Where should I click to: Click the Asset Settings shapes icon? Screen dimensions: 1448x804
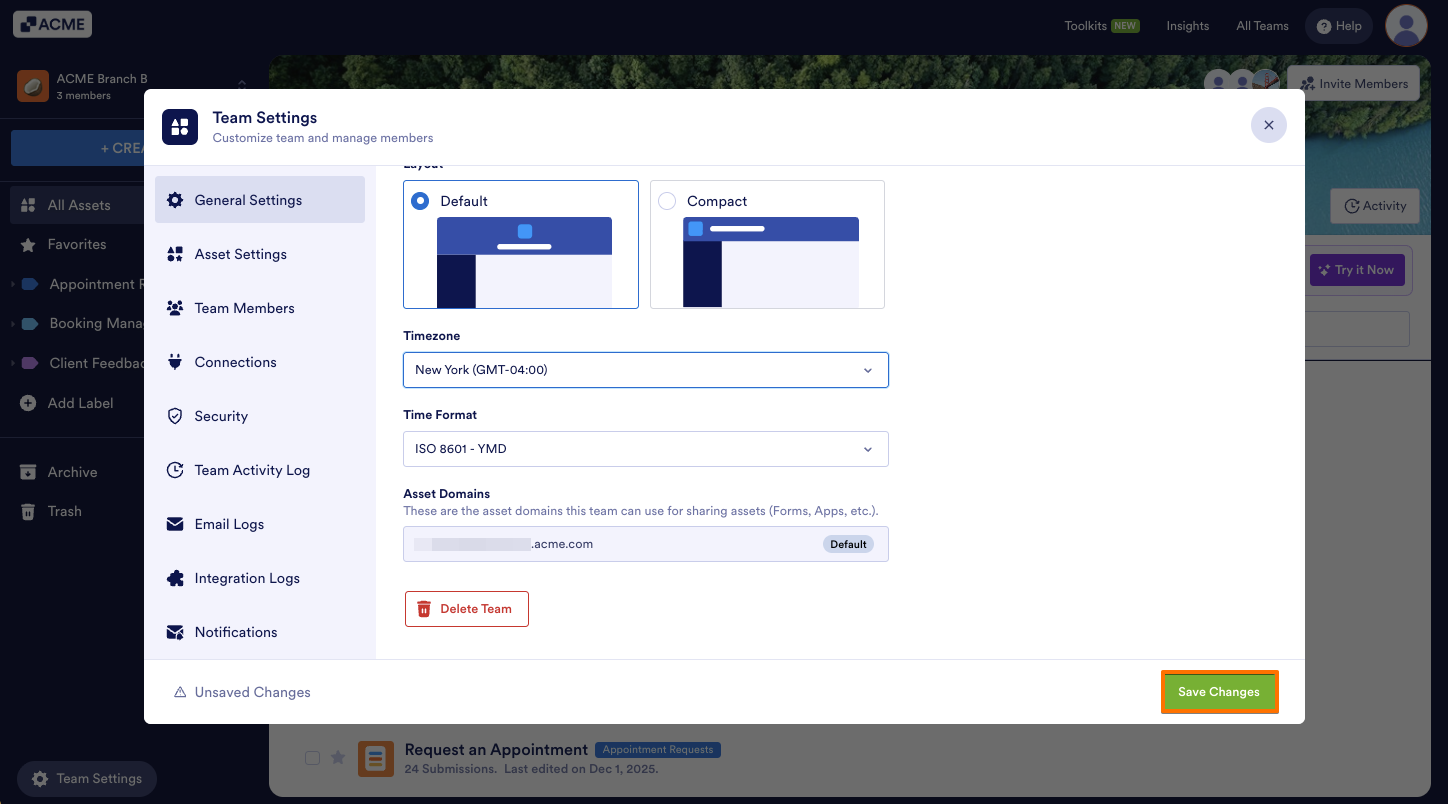[175, 254]
